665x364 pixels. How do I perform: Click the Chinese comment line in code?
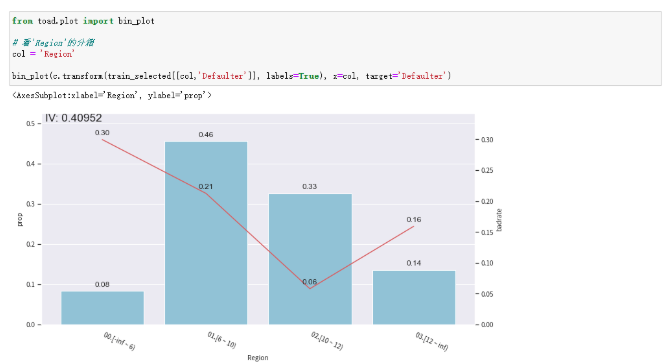click(x=53, y=43)
